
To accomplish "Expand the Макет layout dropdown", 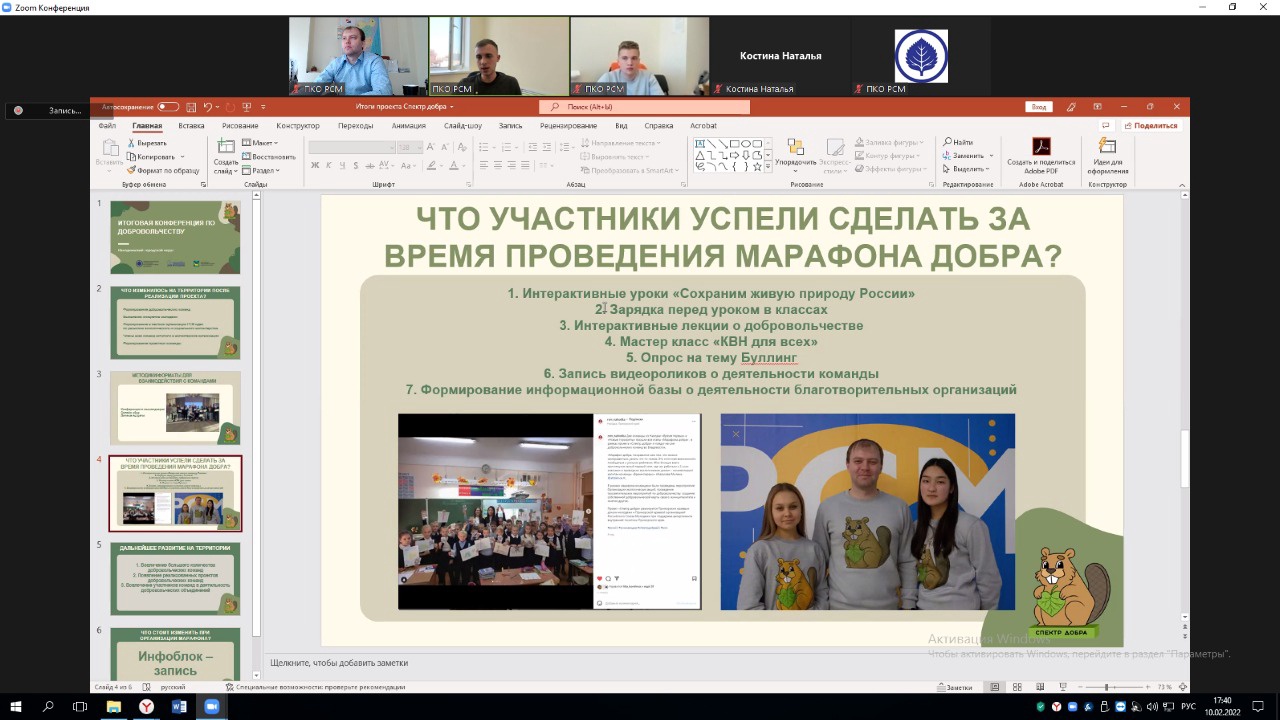I will 262,143.
